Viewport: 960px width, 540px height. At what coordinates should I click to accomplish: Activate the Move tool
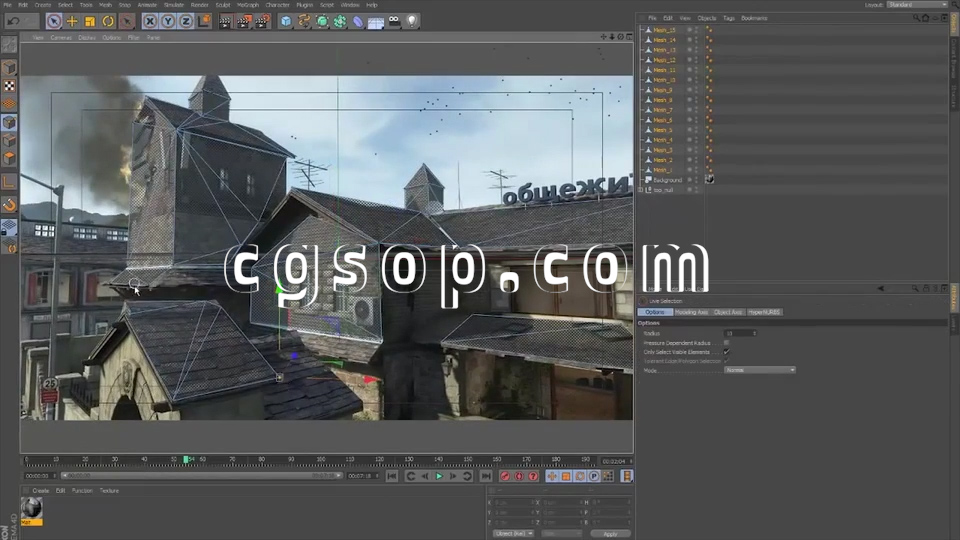point(72,21)
